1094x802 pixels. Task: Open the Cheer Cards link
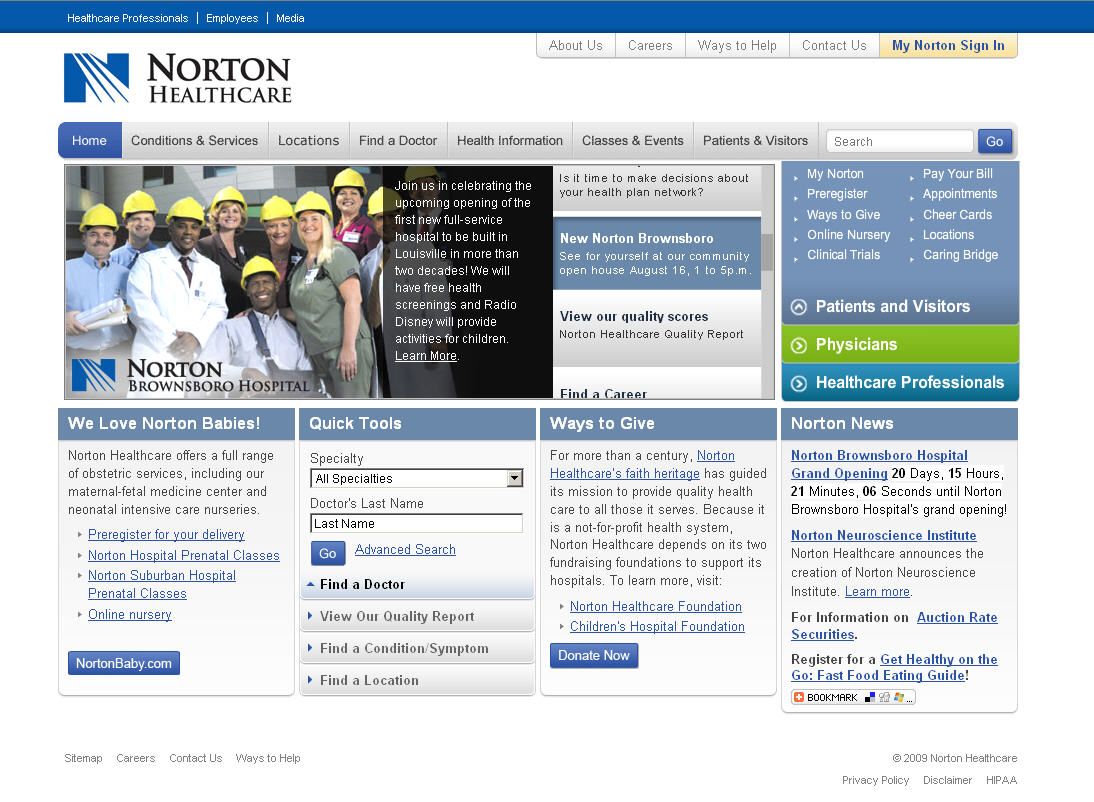[x=957, y=215]
